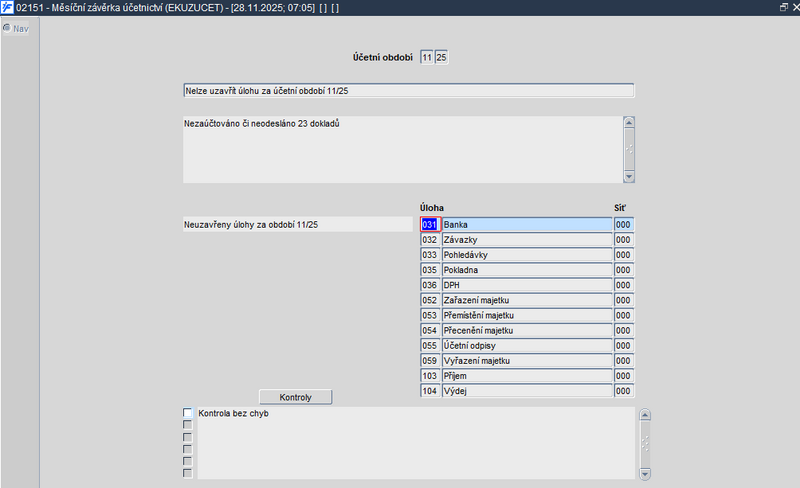Select the Přemístění majetku task row
Viewport: 800px width, 488px height.
click(527, 315)
